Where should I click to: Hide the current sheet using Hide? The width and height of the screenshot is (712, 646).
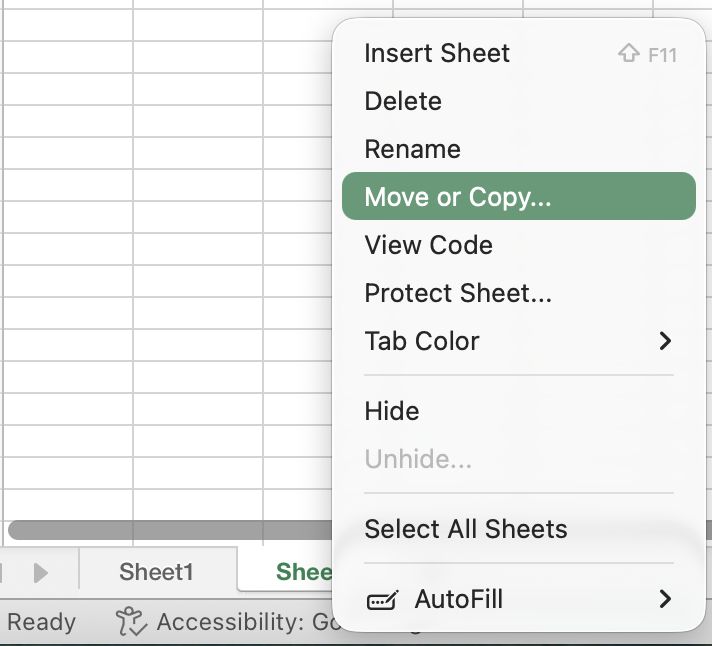[391, 411]
